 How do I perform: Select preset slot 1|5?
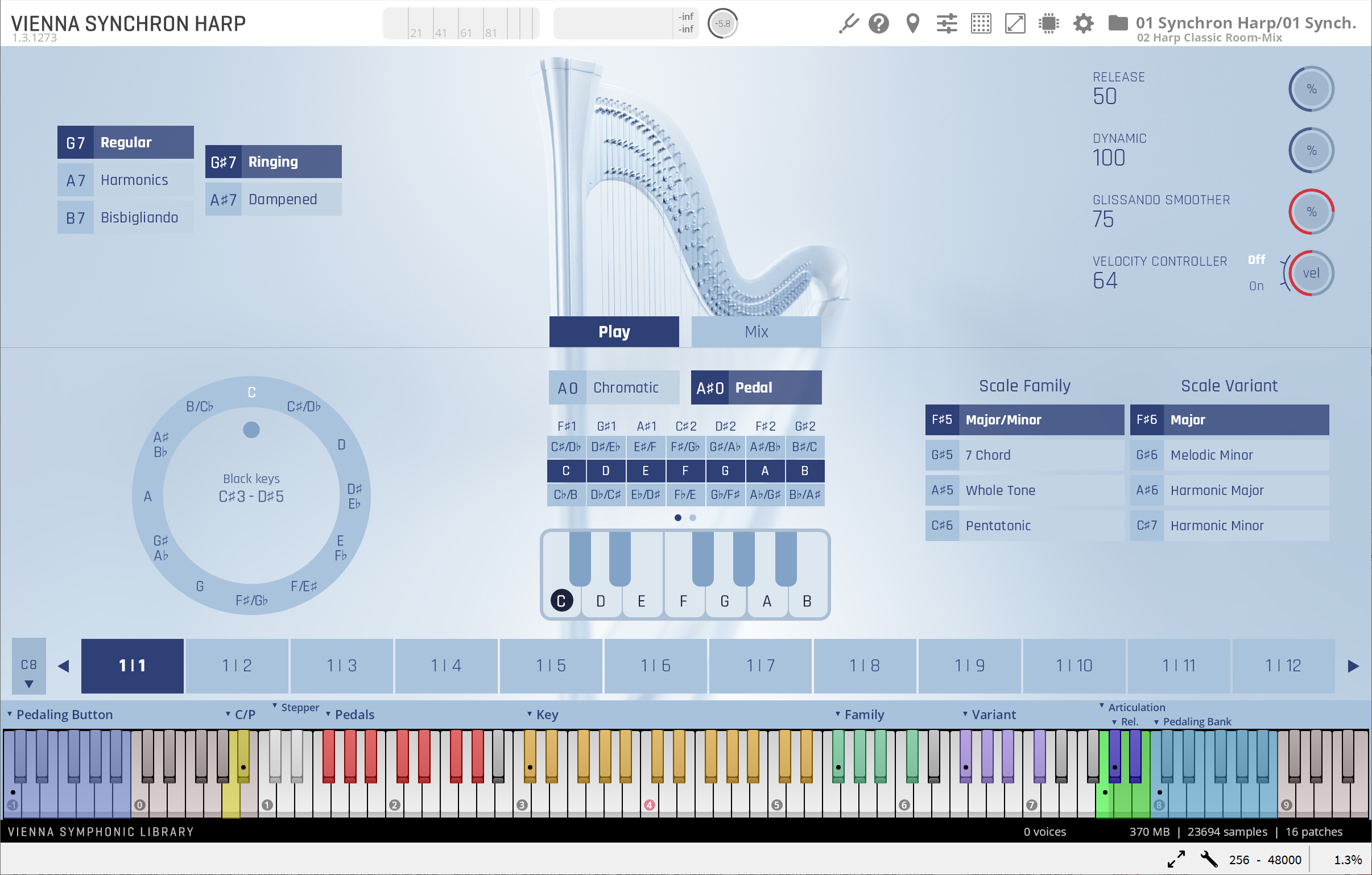tap(551, 666)
